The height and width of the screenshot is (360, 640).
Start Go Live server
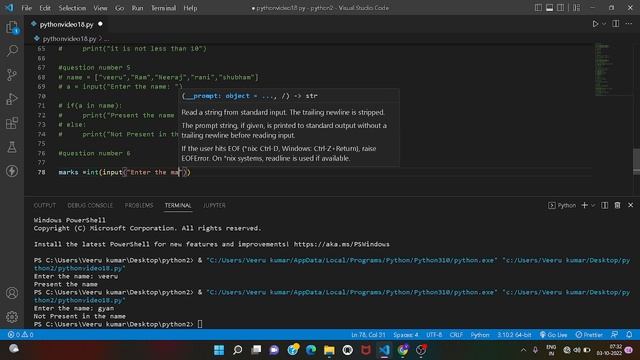tap(553, 335)
